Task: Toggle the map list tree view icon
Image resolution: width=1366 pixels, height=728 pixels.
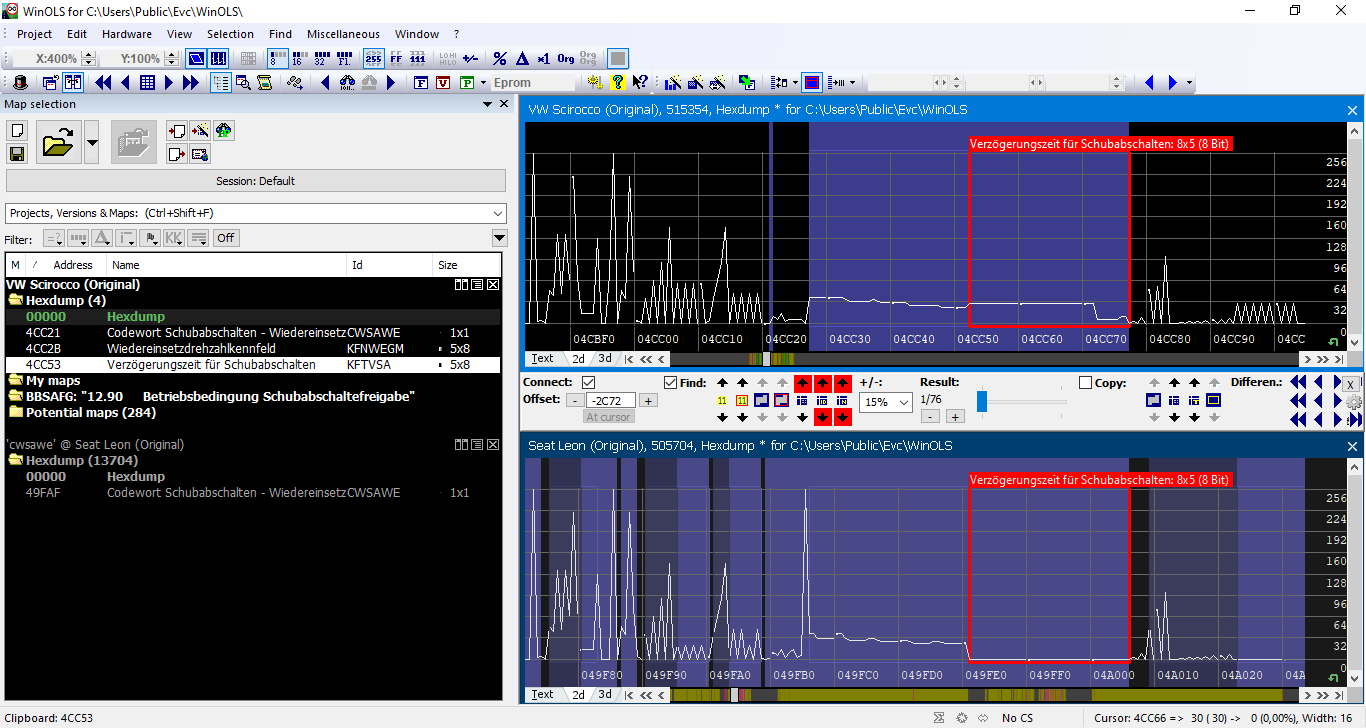Action: 221,82
